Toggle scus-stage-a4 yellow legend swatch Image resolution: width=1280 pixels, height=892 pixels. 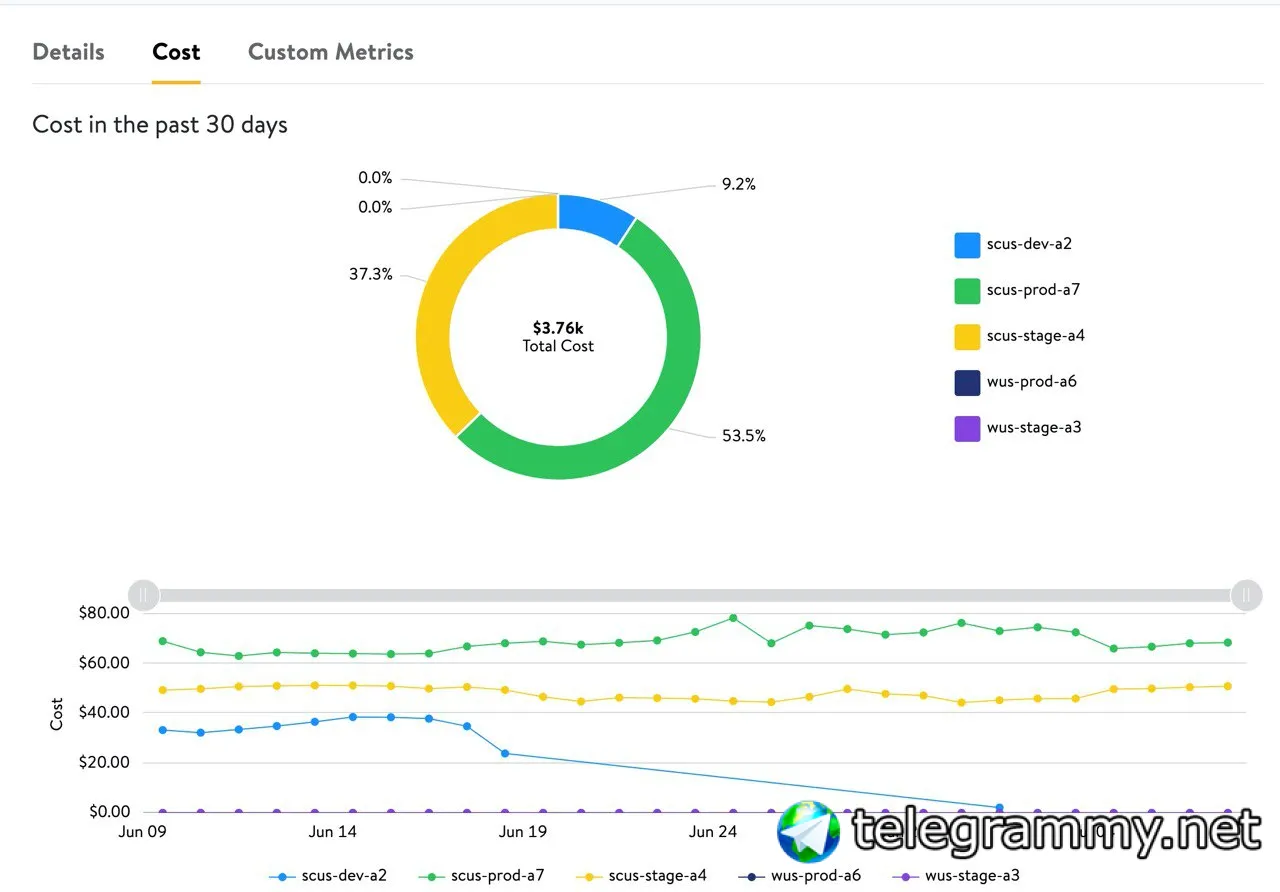[x=967, y=337]
